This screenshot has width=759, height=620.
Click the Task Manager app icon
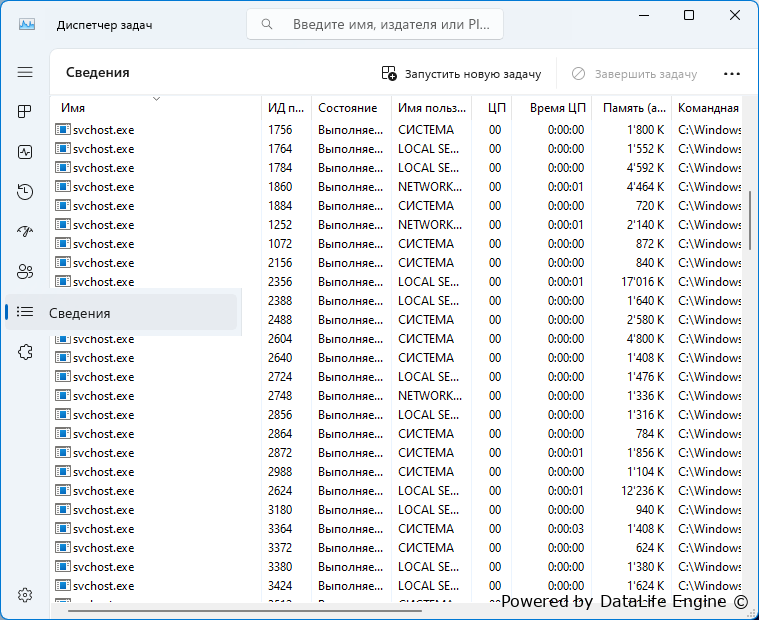coord(27,24)
